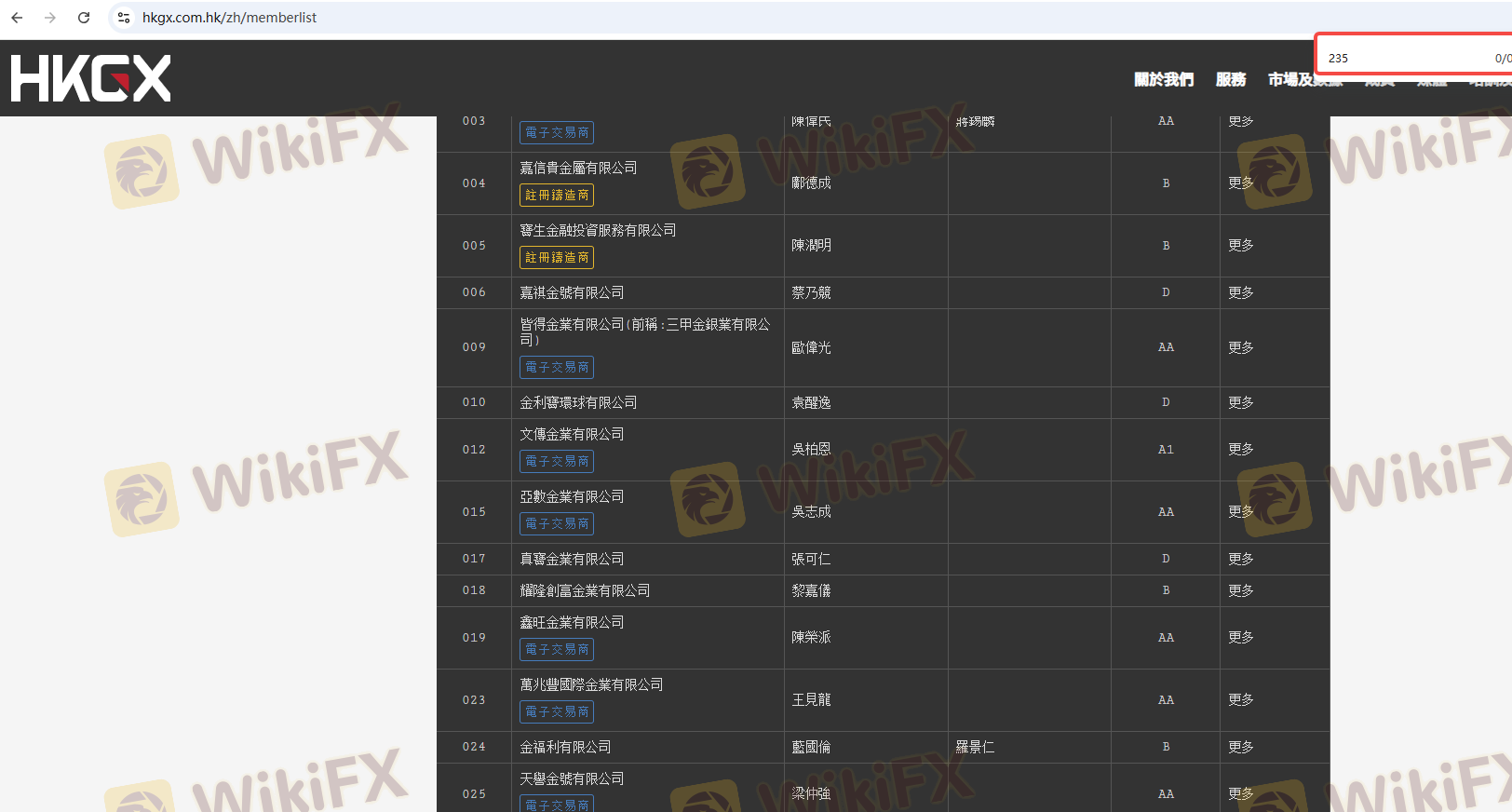This screenshot has height=812, width=1512.
Task: Select company name 亞數金業有限公司
Action: [572, 497]
